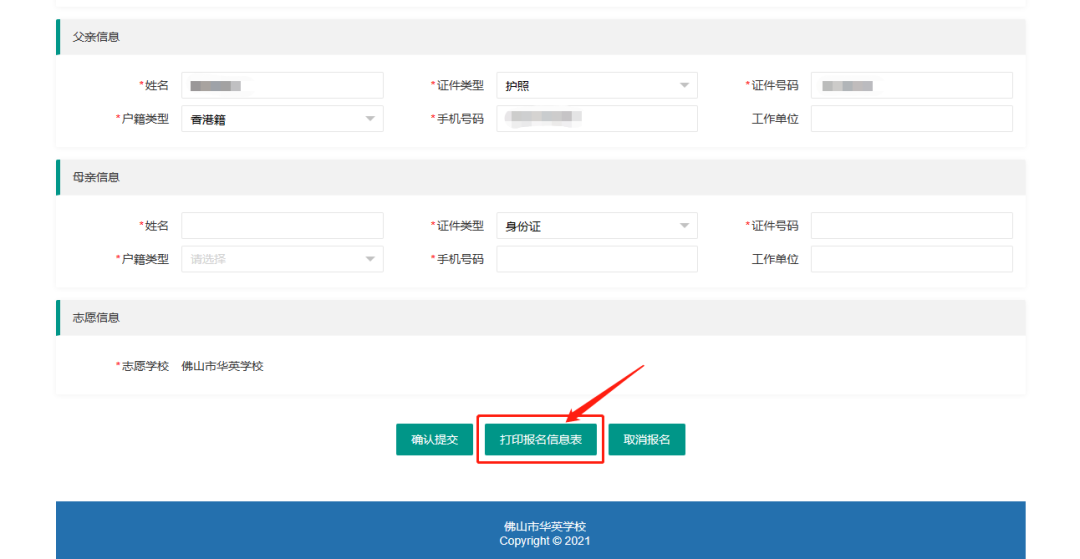This screenshot has height=559, width=1080.
Task: Click the 志愿学校 value 佛山市华英学校
Action: [222, 366]
